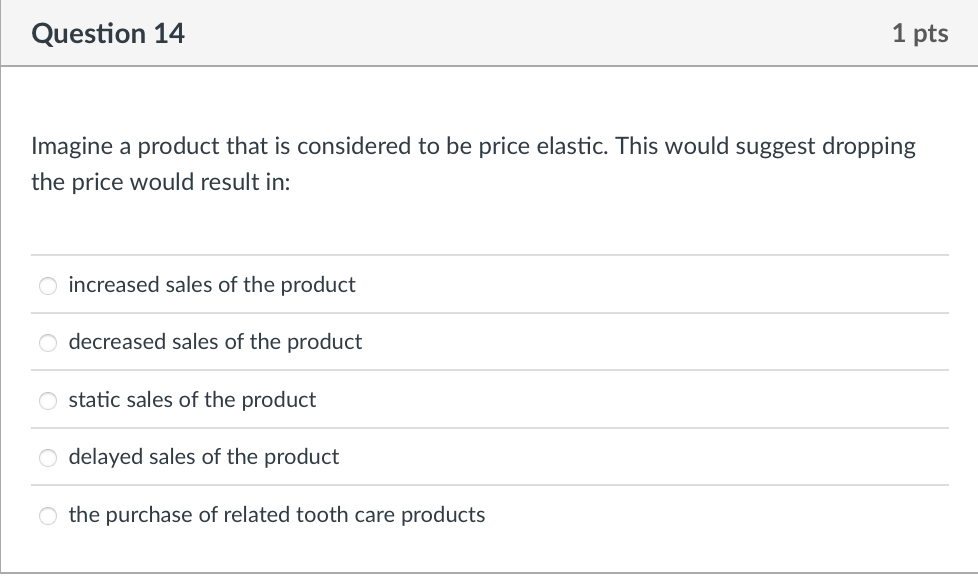This screenshot has height=580, width=978.
Task: Choose the purchase of related tooth care products
Action: pos(276,515)
